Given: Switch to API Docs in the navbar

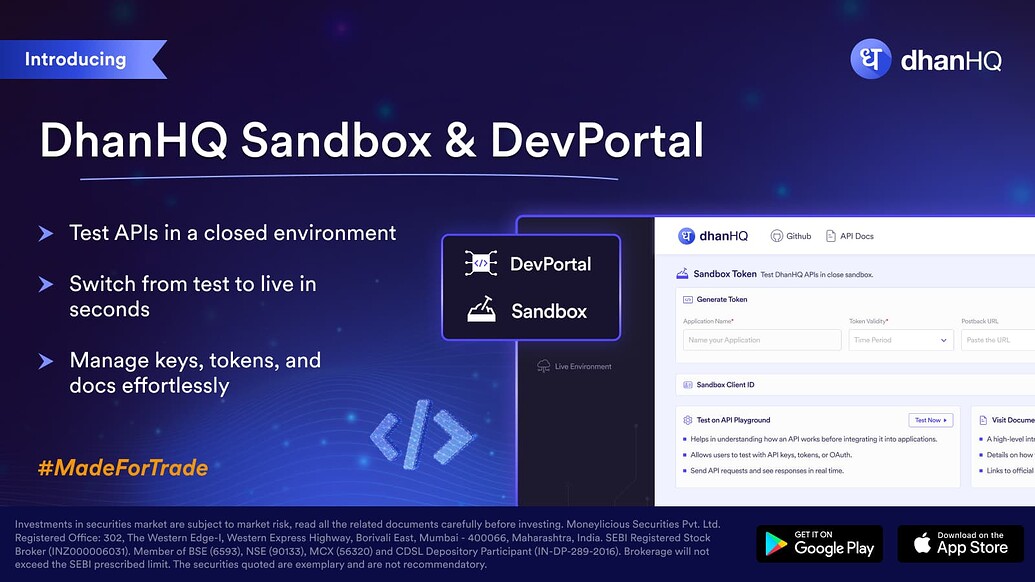Looking at the screenshot, I should tap(850, 236).
